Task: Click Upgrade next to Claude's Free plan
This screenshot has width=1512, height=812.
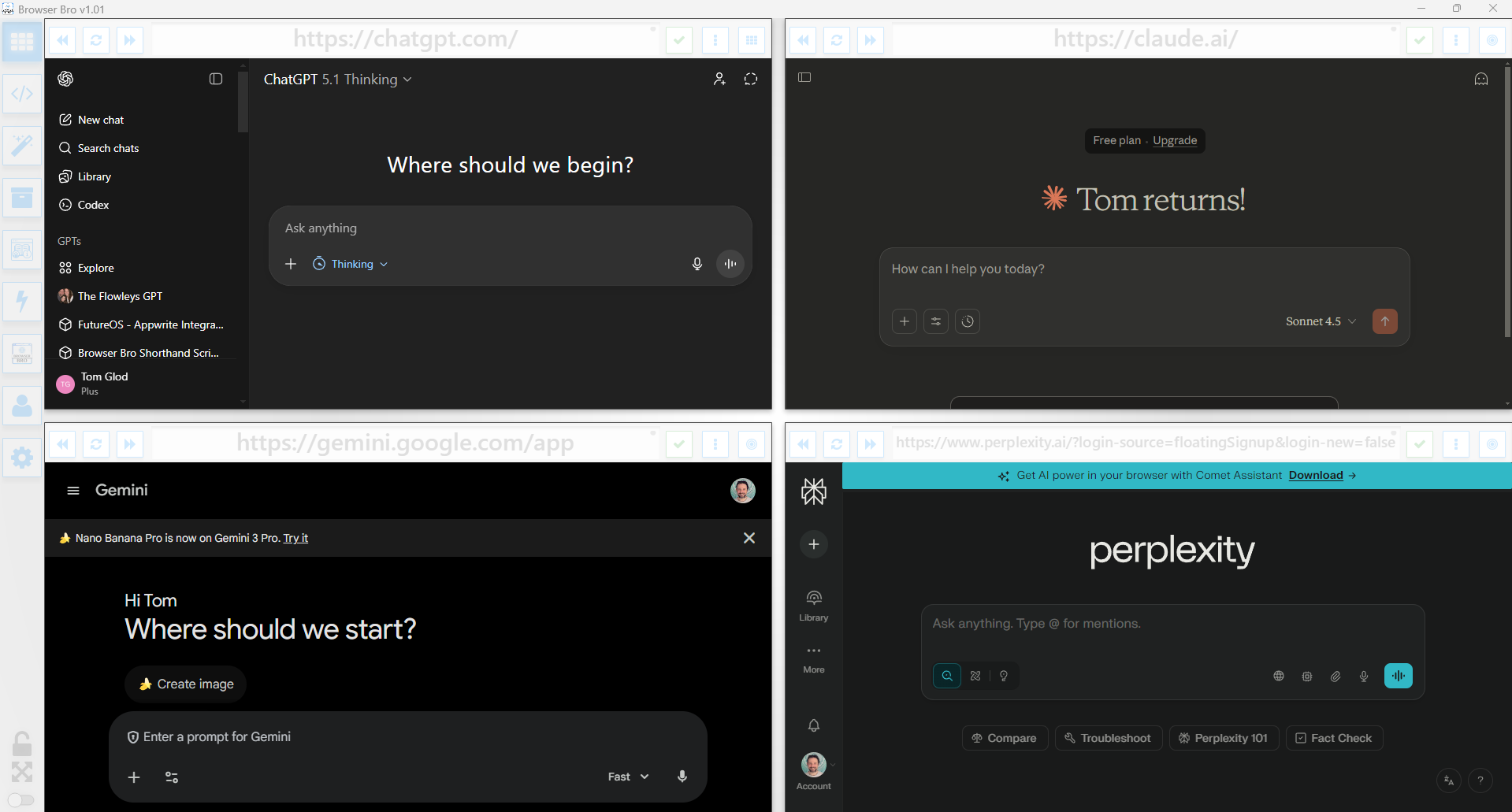Action: 1174,140
